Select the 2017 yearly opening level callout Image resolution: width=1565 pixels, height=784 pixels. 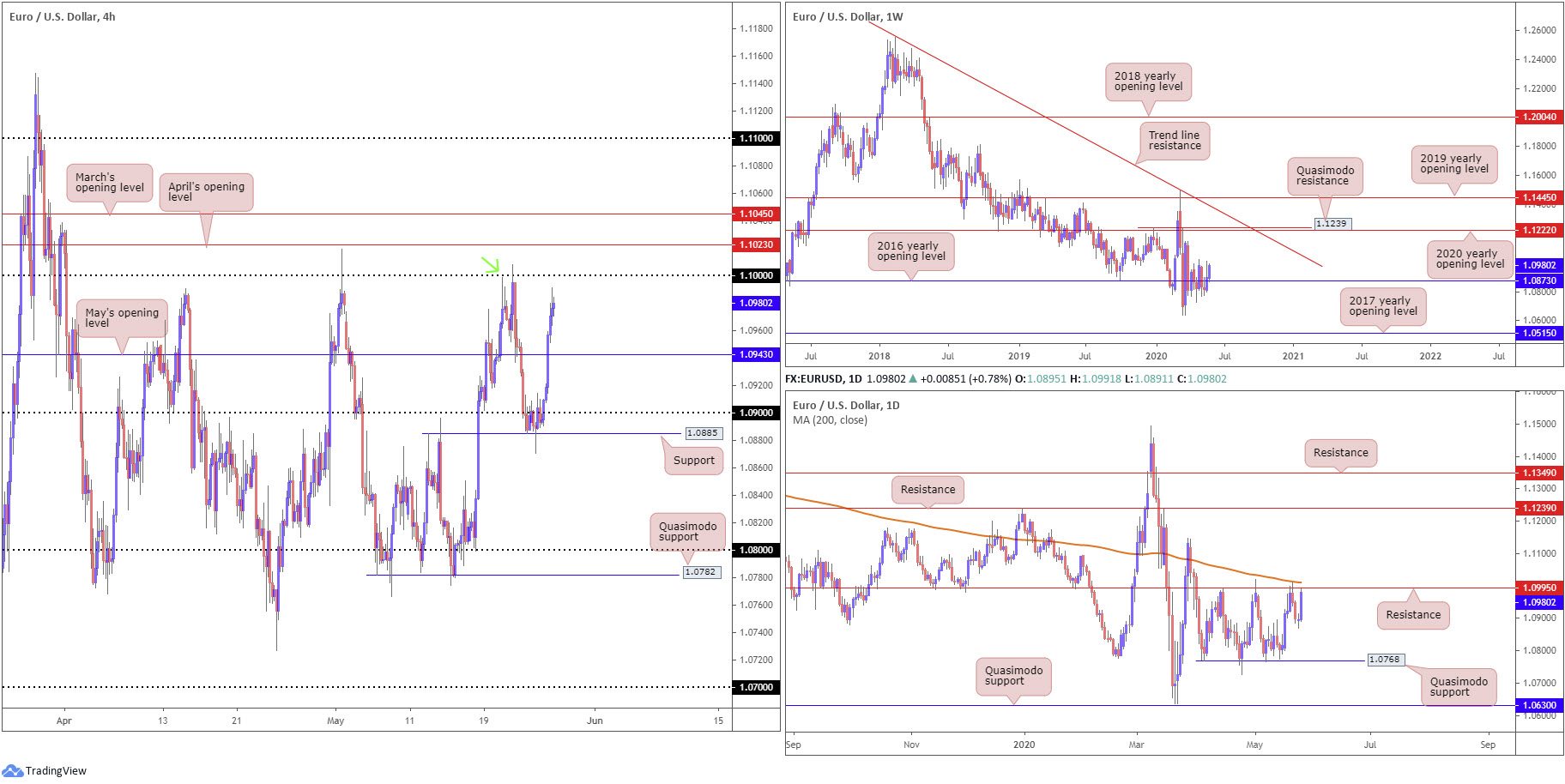[1383, 306]
